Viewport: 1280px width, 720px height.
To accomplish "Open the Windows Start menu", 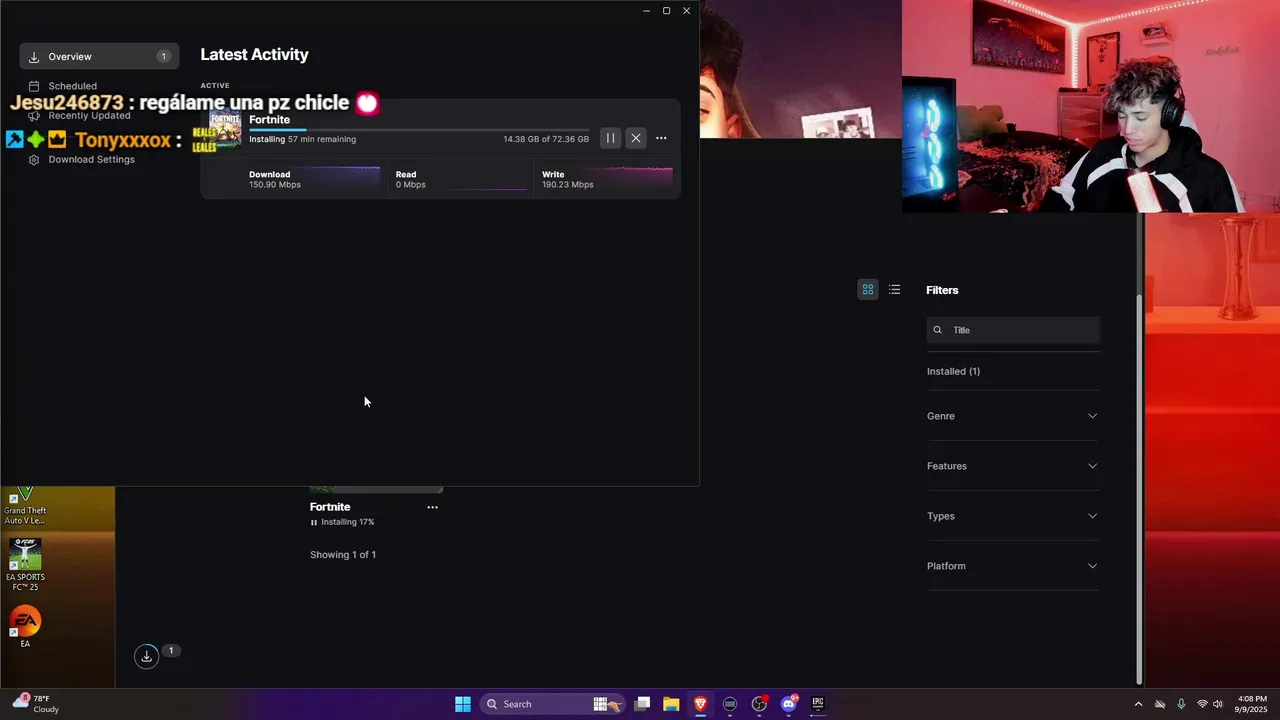I will pos(463,704).
